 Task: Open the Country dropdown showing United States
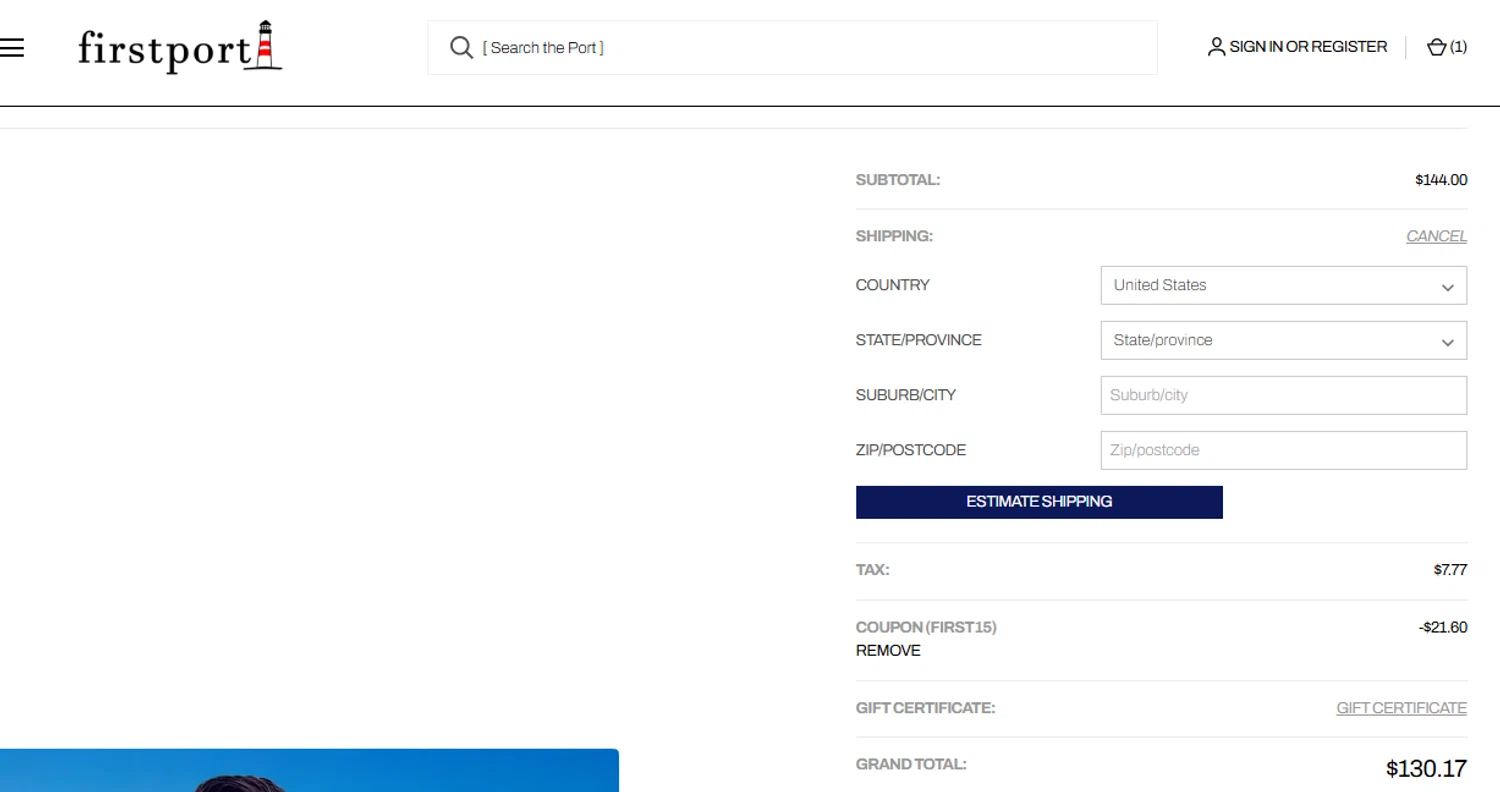tap(1283, 285)
